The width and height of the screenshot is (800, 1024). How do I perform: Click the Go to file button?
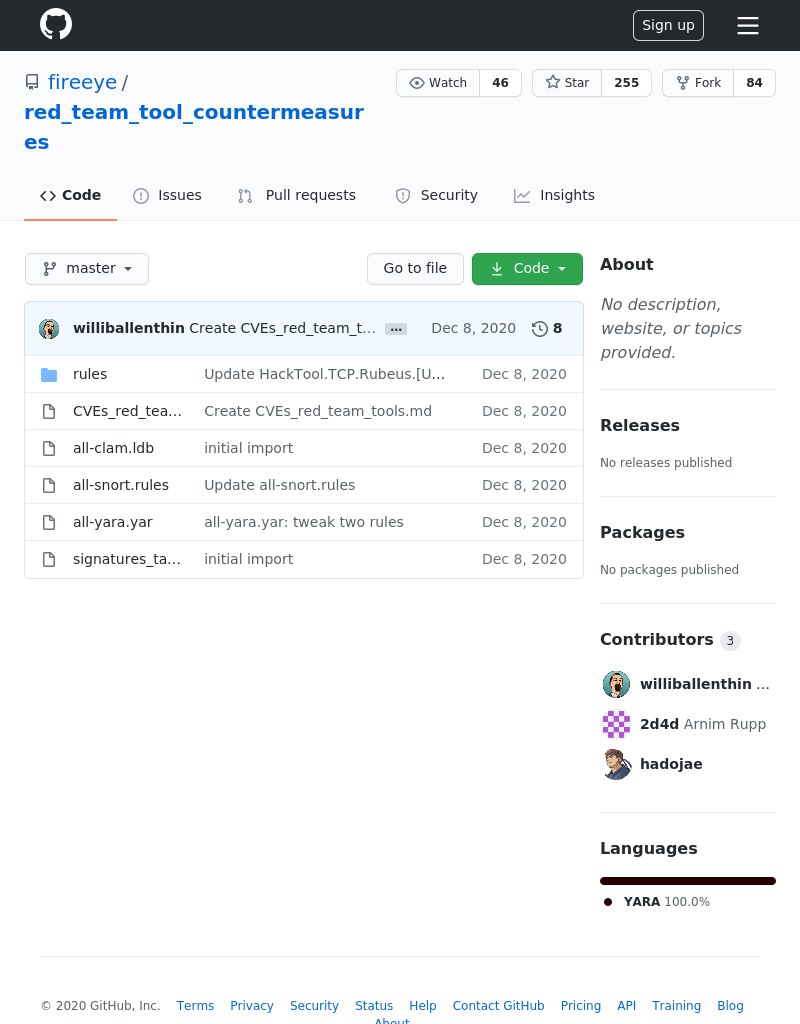pos(415,268)
